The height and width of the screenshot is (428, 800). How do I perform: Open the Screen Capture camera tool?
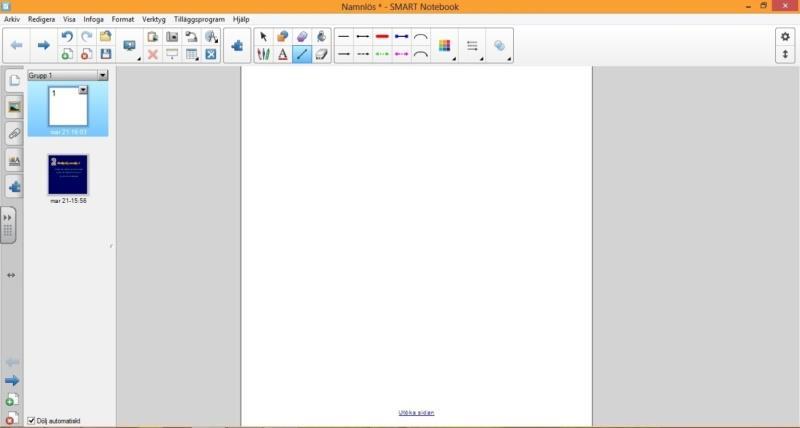pos(172,37)
